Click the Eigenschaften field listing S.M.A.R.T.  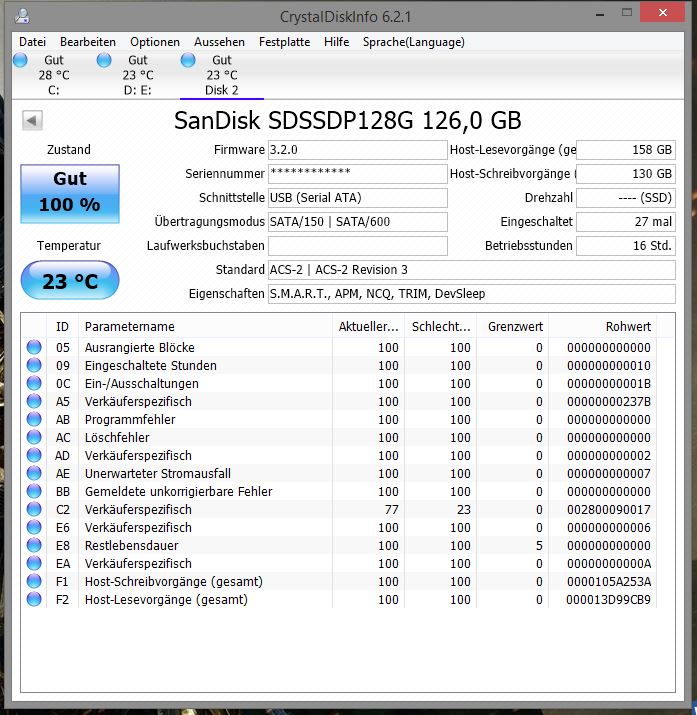pyautogui.click(x=472, y=294)
